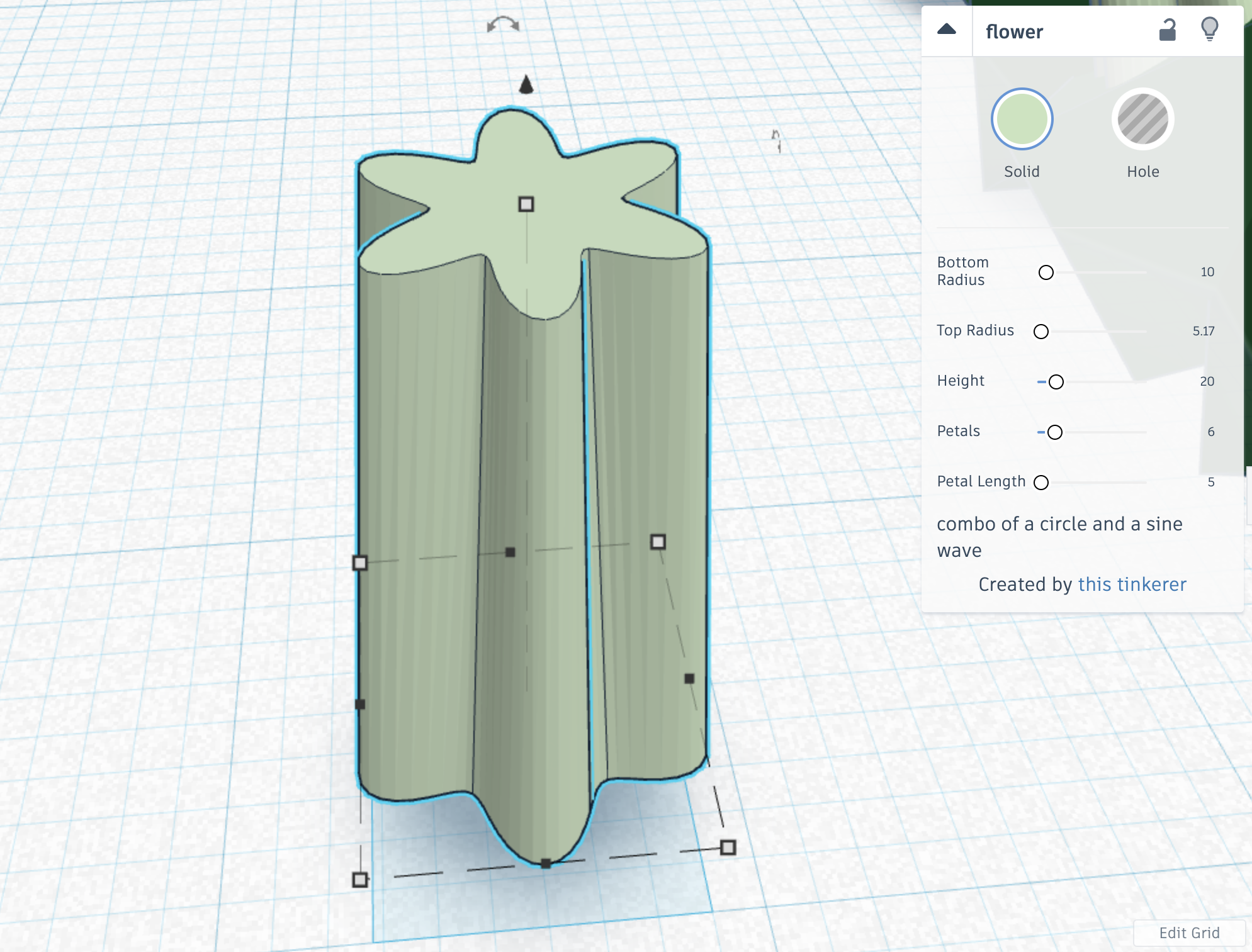Click the top center height handle
The width and height of the screenshot is (1252, 952).
[526, 204]
